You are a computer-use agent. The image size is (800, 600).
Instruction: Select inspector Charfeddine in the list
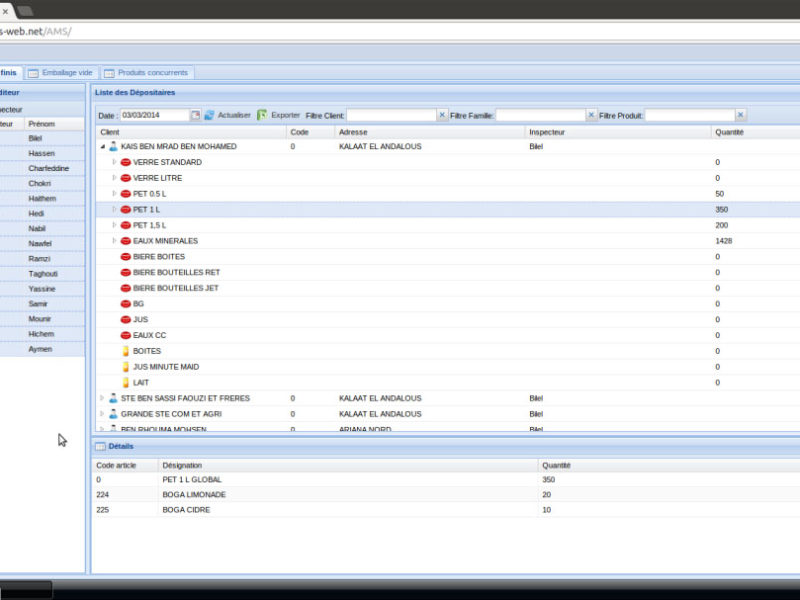(48, 168)
